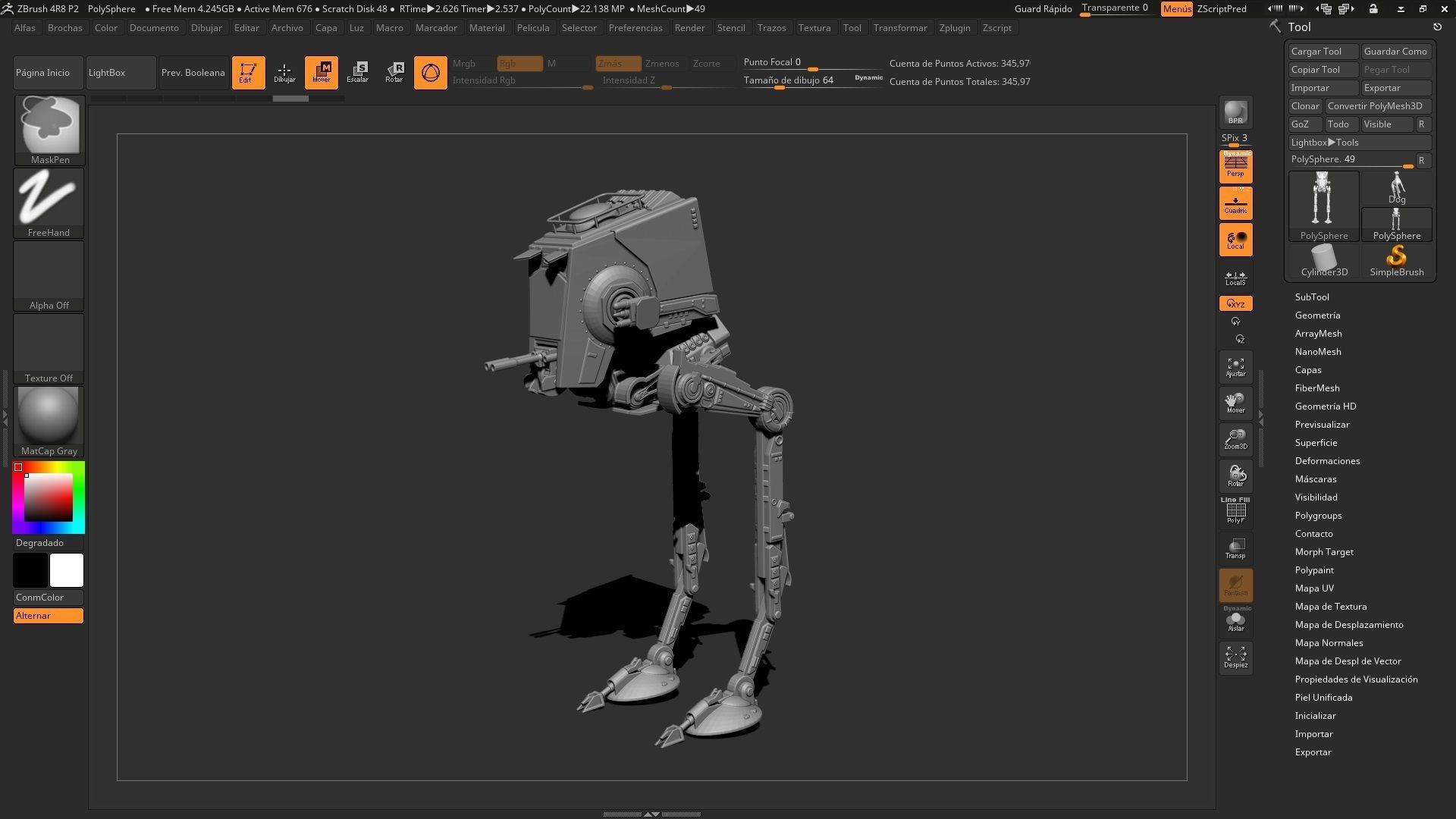The image size is (1456, 819).
Task: Toggle the Gizmo 3D circle icon
Action: [430, 73]
